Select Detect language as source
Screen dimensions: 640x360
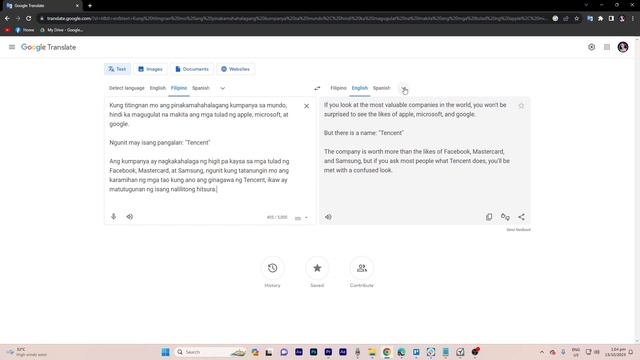coord(127,88)
